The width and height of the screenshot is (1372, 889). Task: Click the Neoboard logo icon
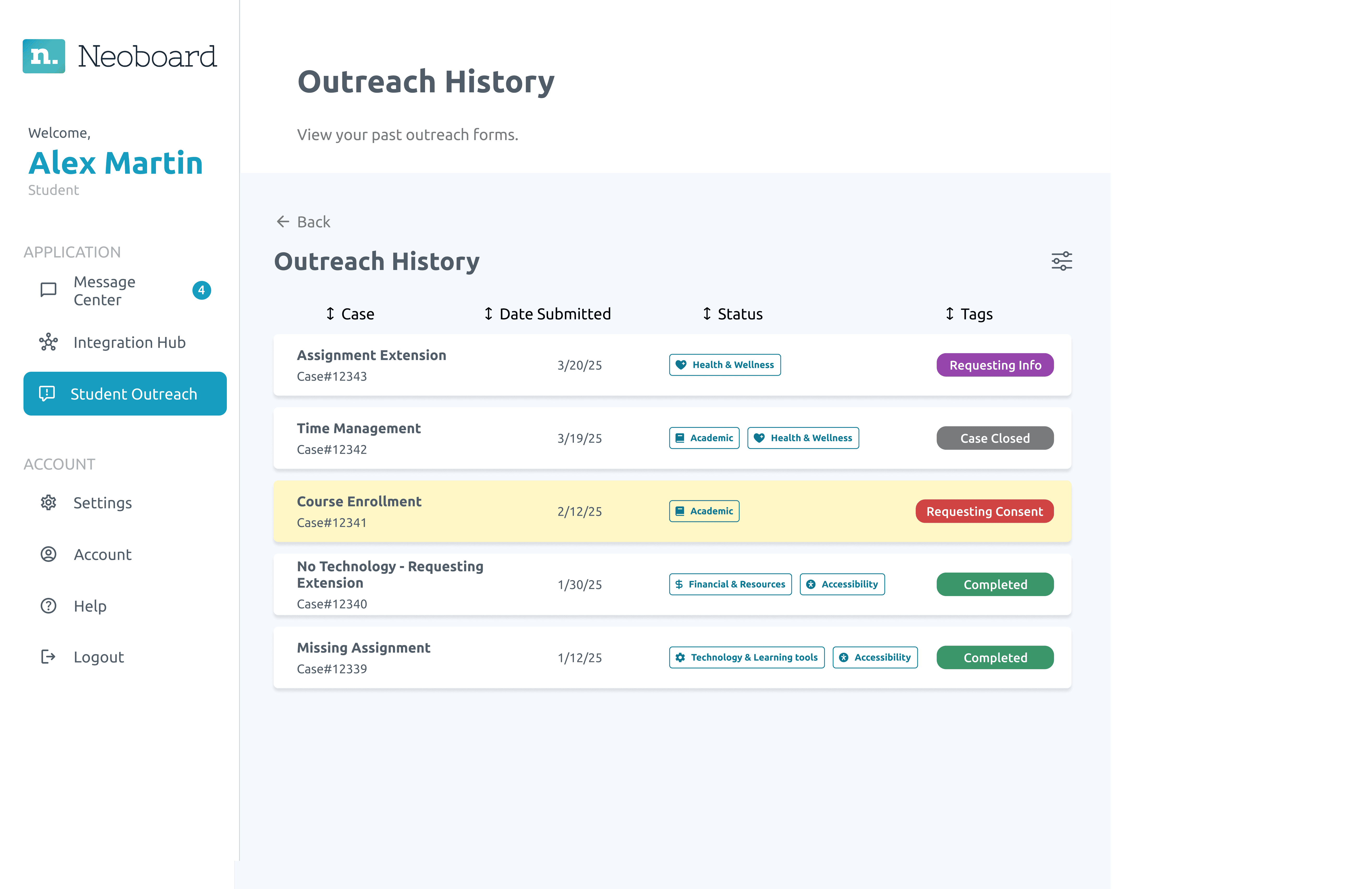point(44,57)
